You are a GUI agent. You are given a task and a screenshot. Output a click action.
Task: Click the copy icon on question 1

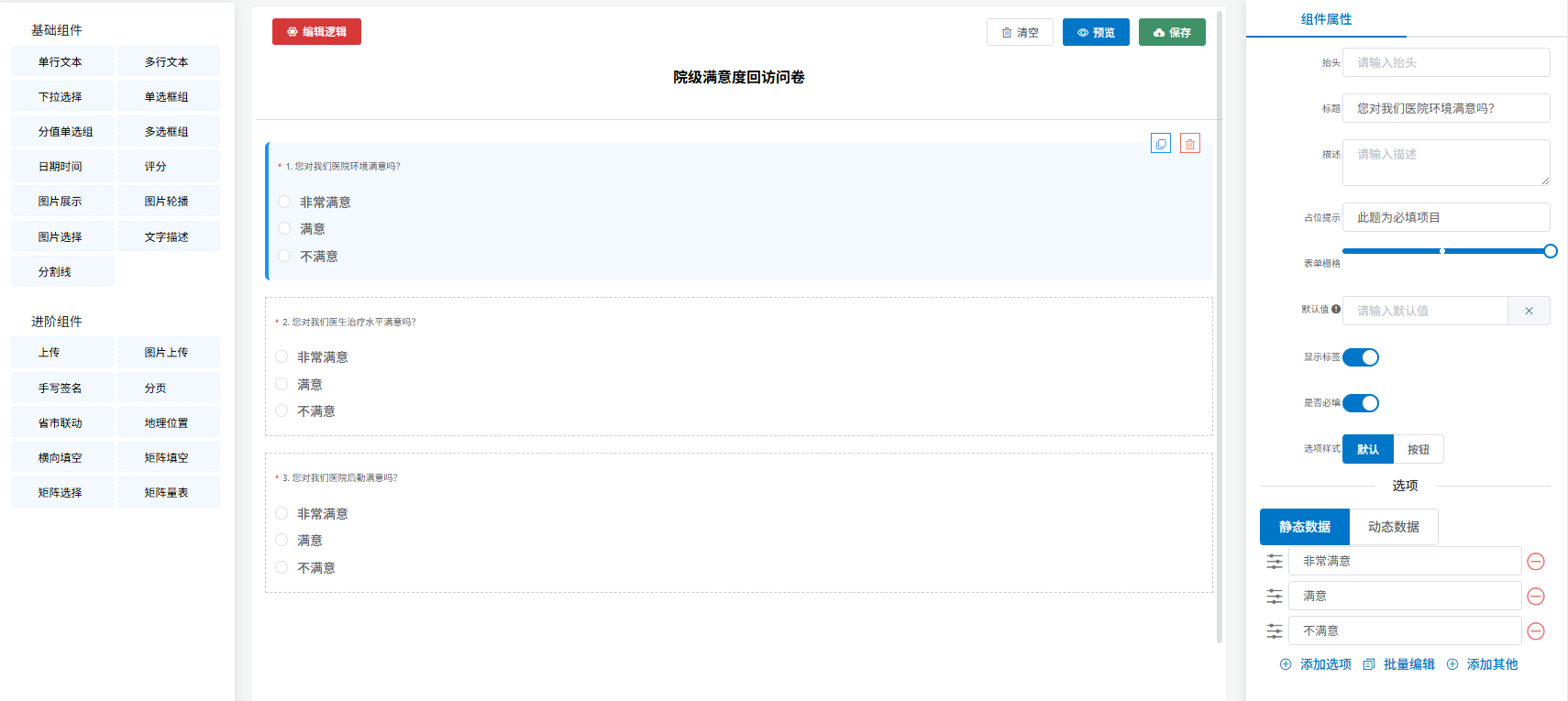pos(1161,144)
